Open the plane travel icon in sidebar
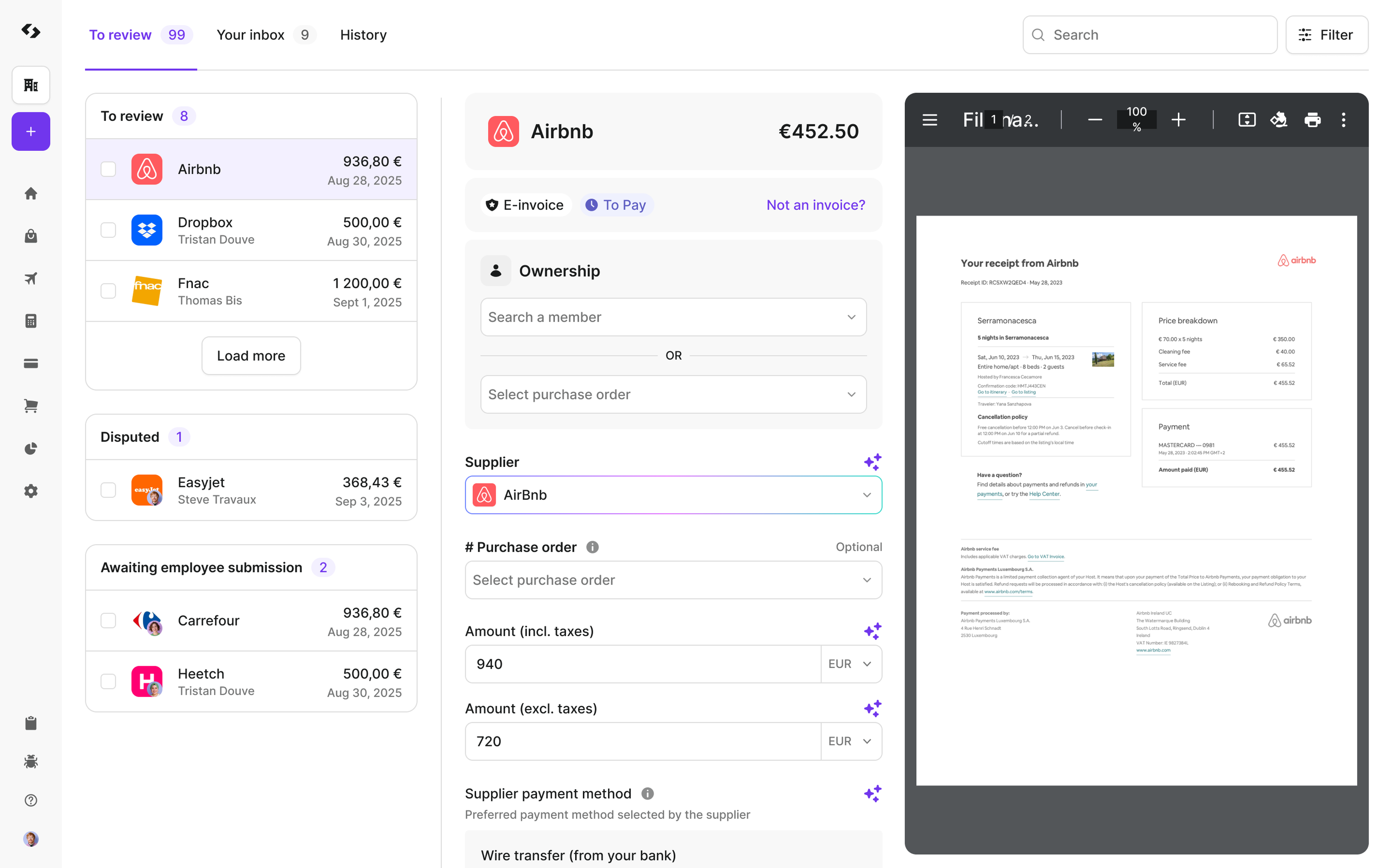Image resolution: width=1392 pixels, height=868 pixels. tap(31, 278)
